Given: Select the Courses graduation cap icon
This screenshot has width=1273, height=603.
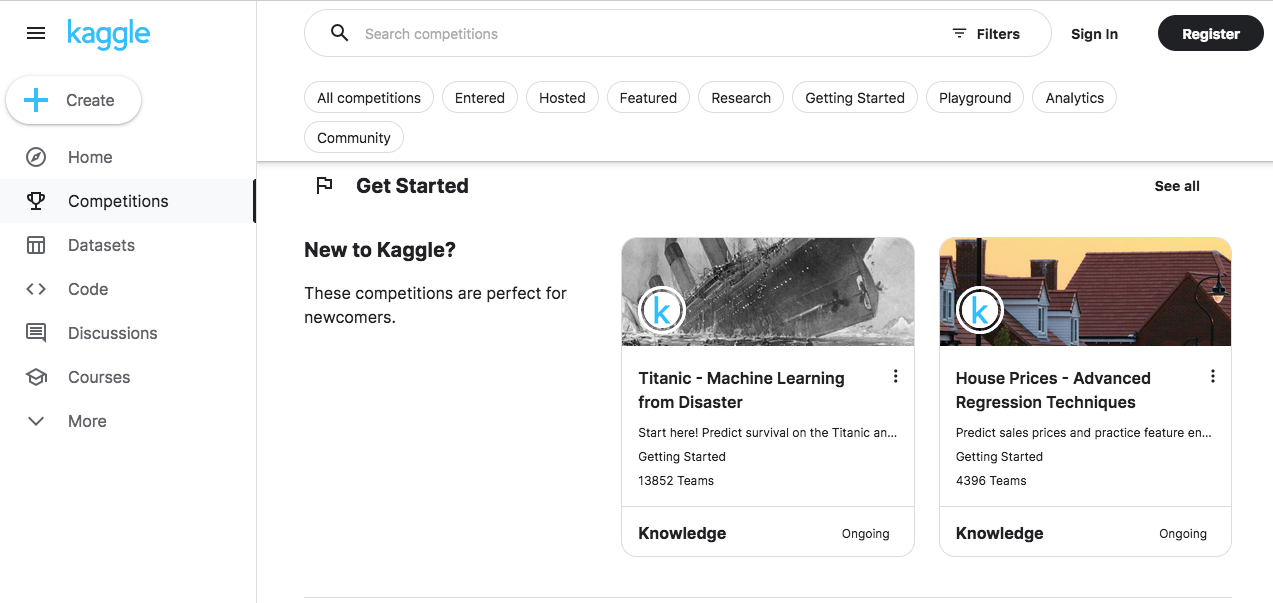Looking at the screenshot, I should 36,377.
